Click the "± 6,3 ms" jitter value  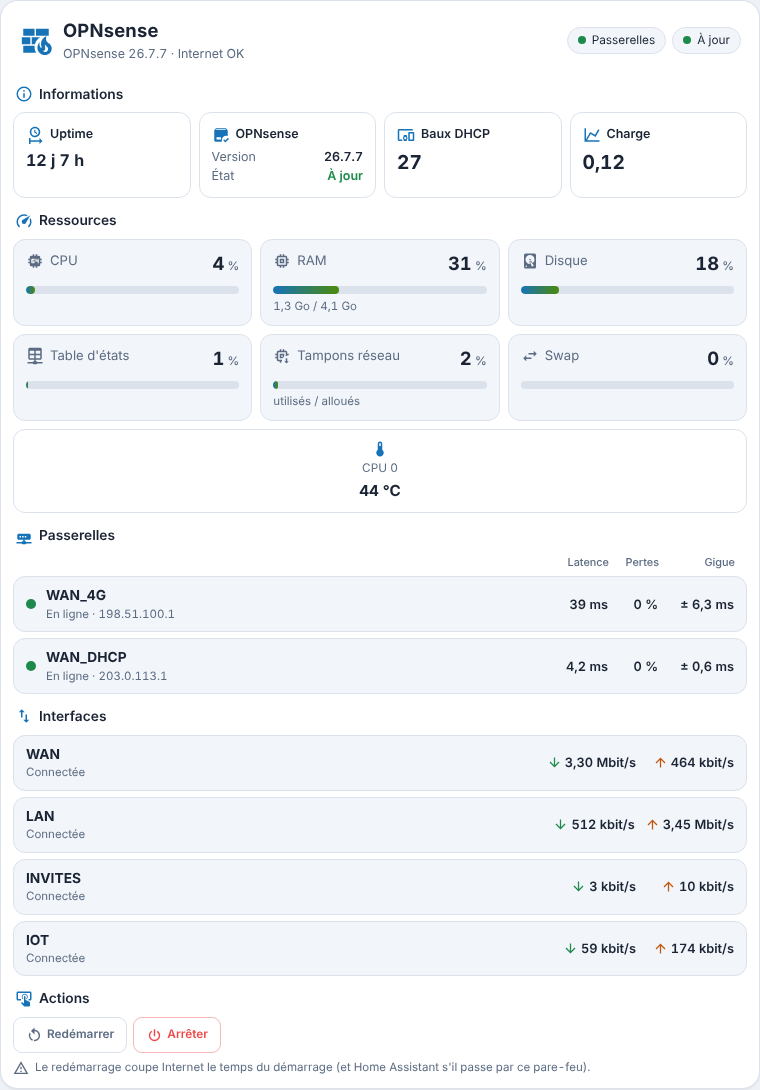point(706,605)
